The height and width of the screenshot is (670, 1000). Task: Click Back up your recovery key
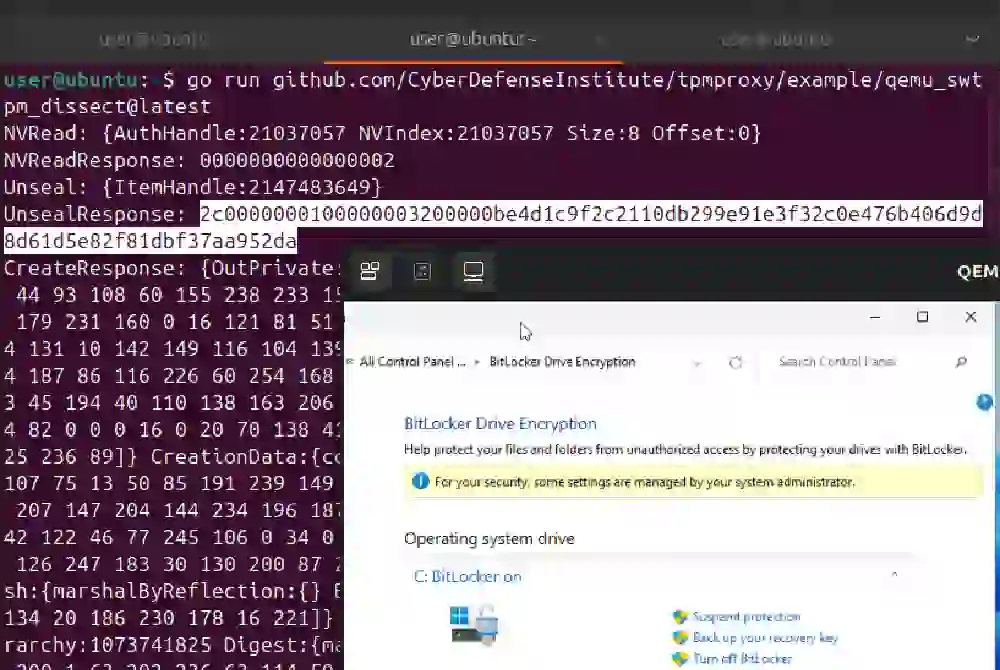pyautogui.click(x=765, y=637)
